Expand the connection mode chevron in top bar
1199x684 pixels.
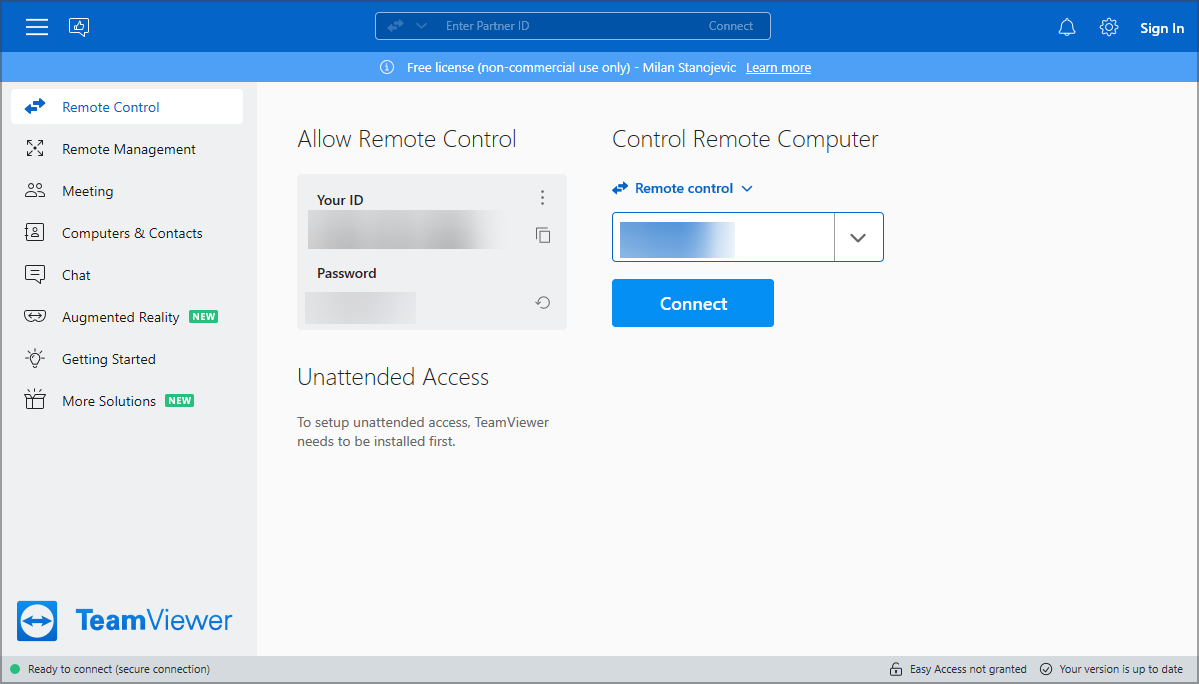(421, 26)
